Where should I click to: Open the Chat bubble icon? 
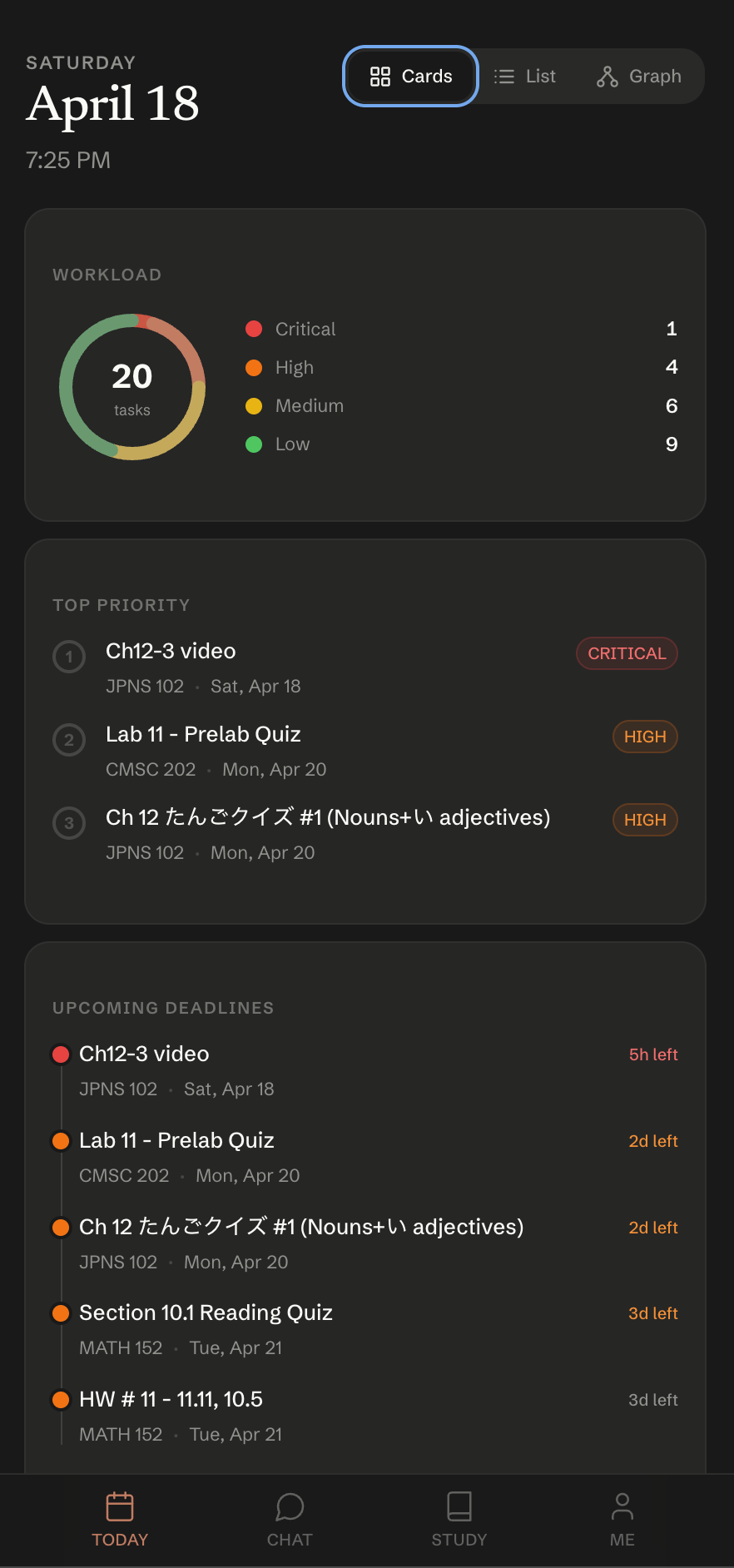point(290,1506)
